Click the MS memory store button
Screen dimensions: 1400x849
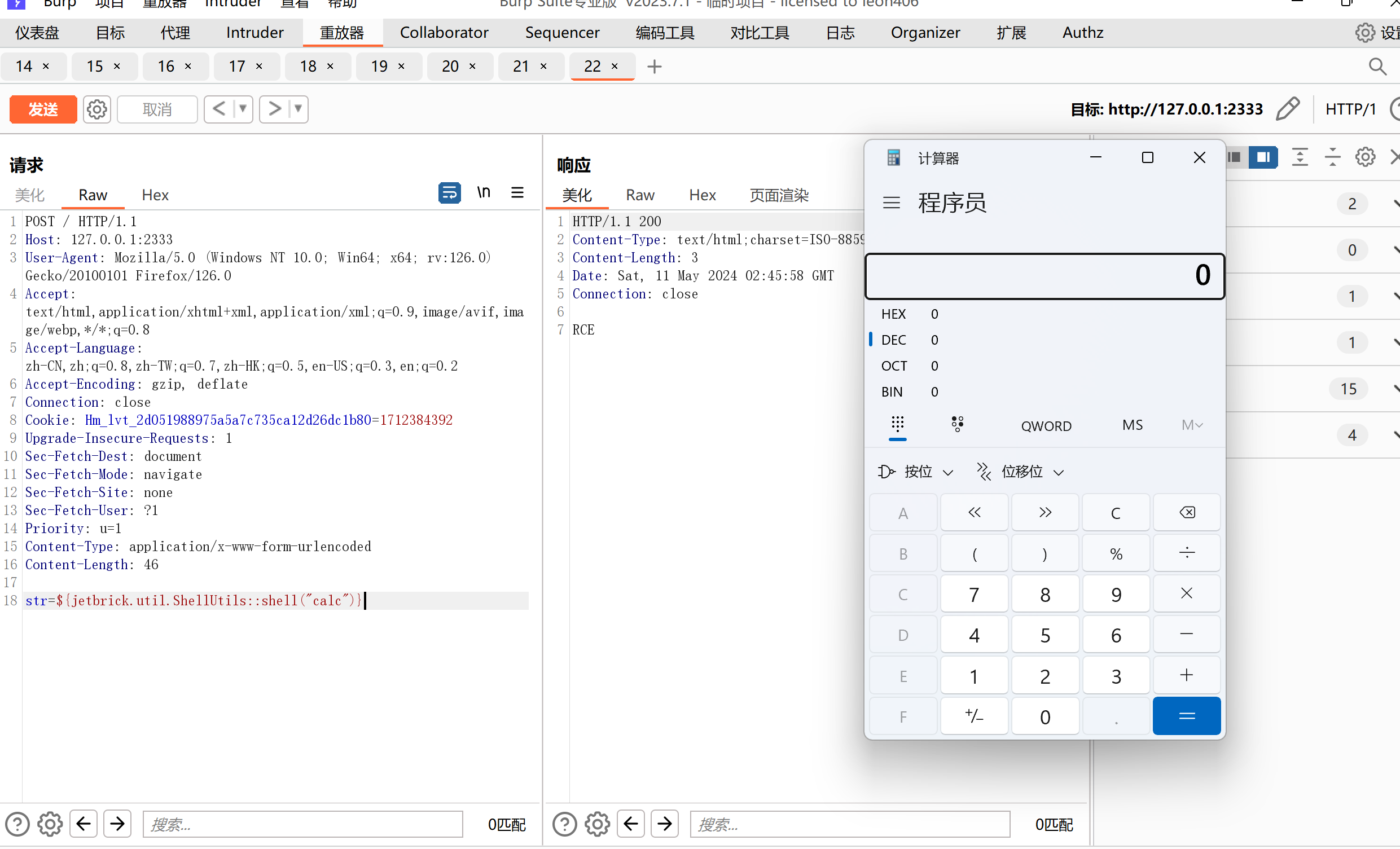(1132, 425)
